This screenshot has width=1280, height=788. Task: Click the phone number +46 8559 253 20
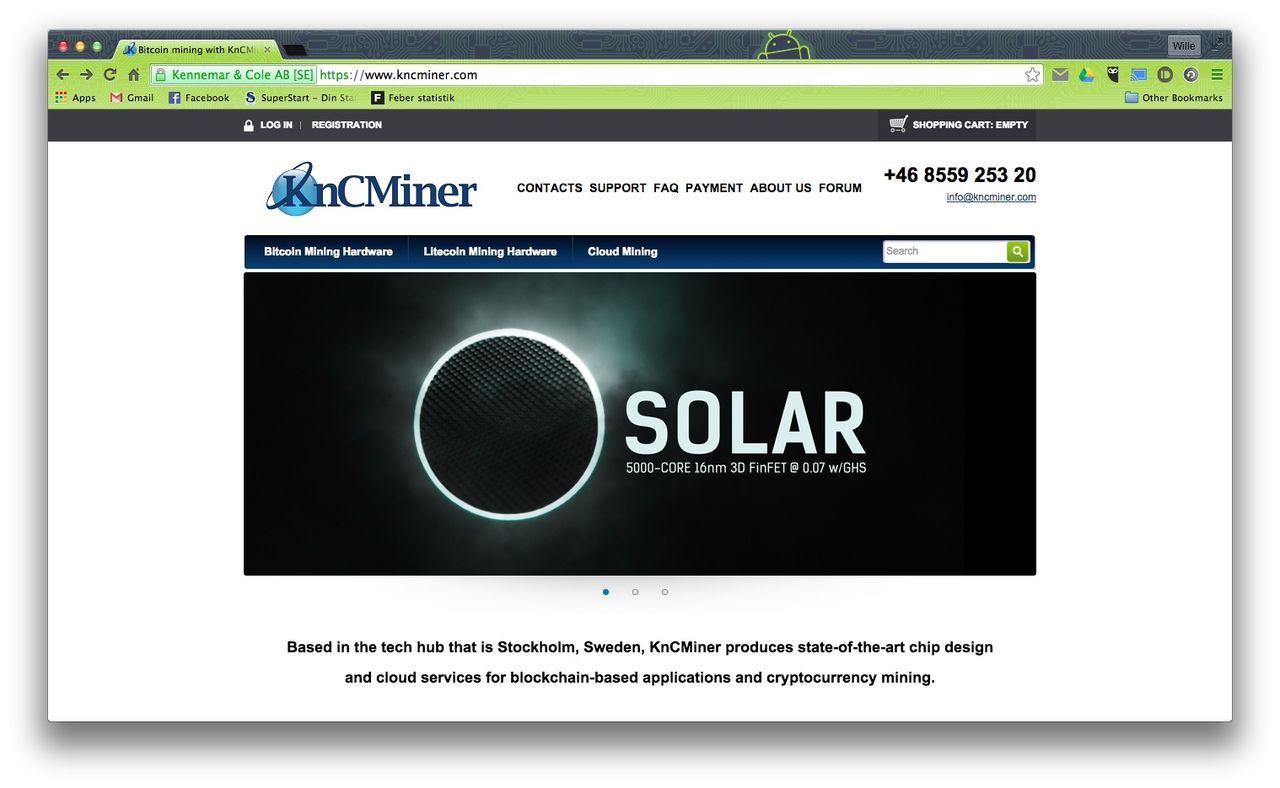[x=960, y=175]
